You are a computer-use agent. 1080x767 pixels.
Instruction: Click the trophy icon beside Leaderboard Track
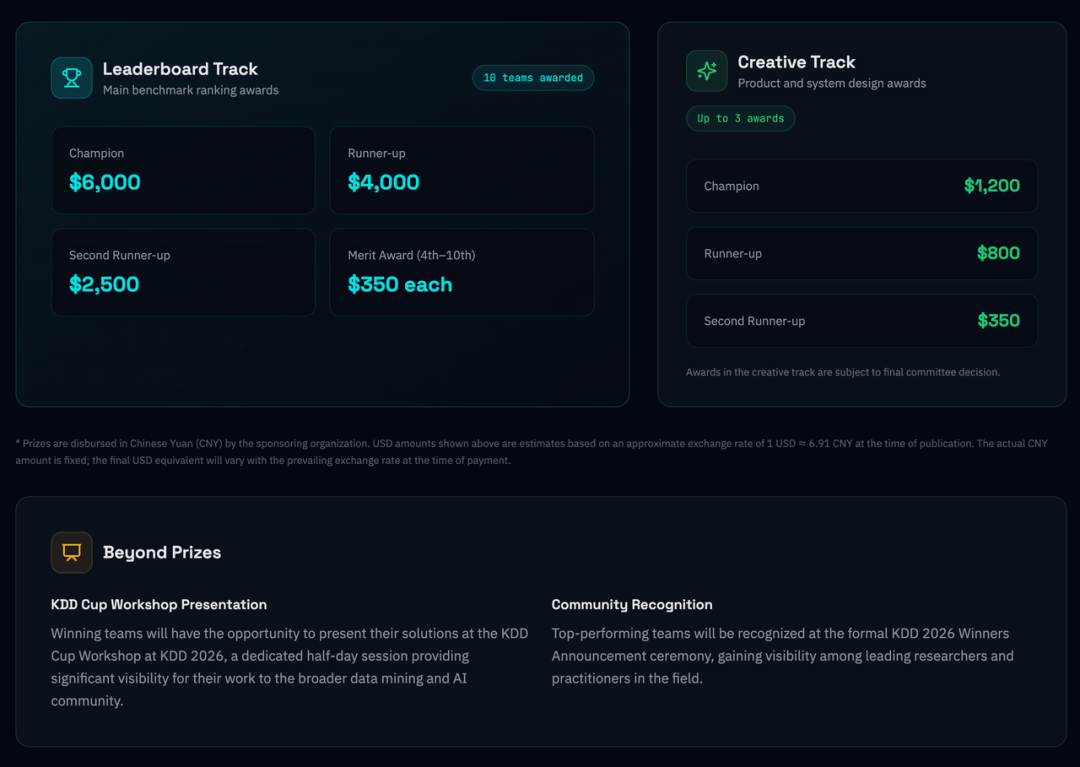(72, 78)
